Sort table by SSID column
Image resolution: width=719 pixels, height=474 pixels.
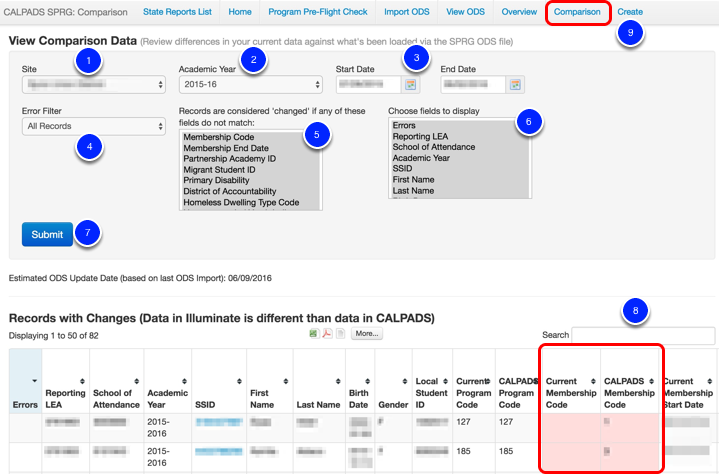click(x=239, y=381)
